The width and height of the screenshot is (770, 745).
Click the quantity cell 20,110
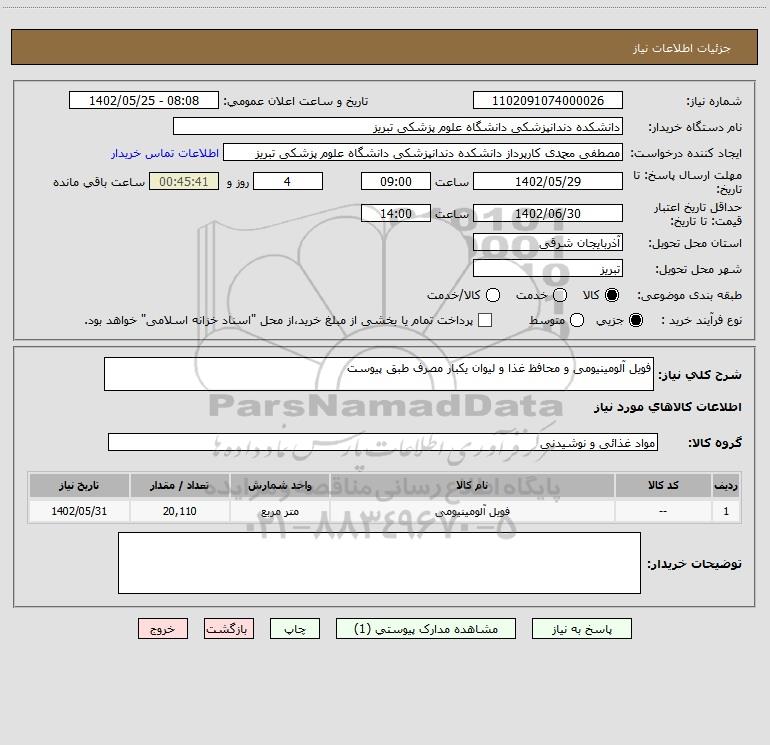point(179,511)
